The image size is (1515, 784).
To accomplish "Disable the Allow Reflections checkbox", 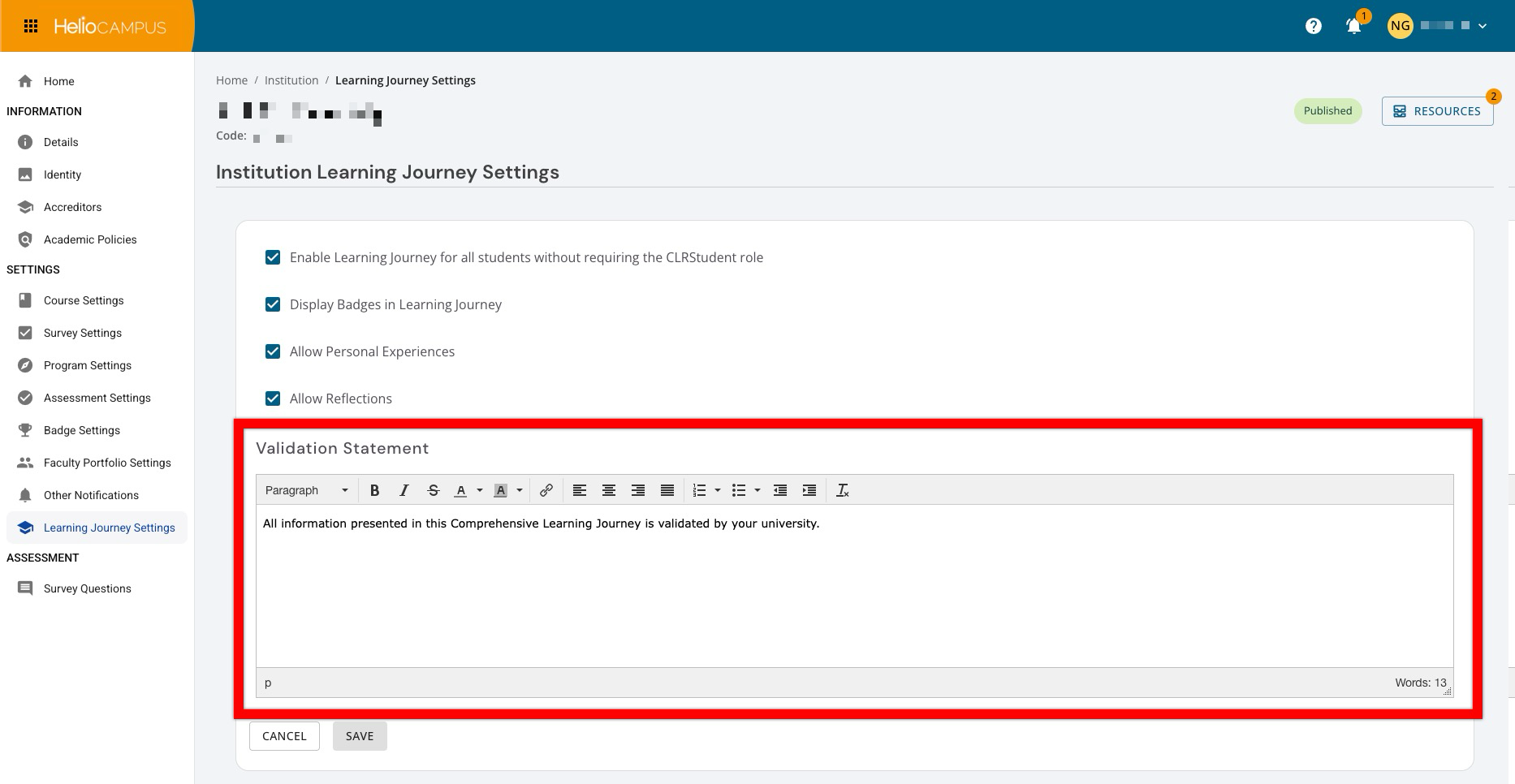I will pyautogui.click(x=273, y=398).
